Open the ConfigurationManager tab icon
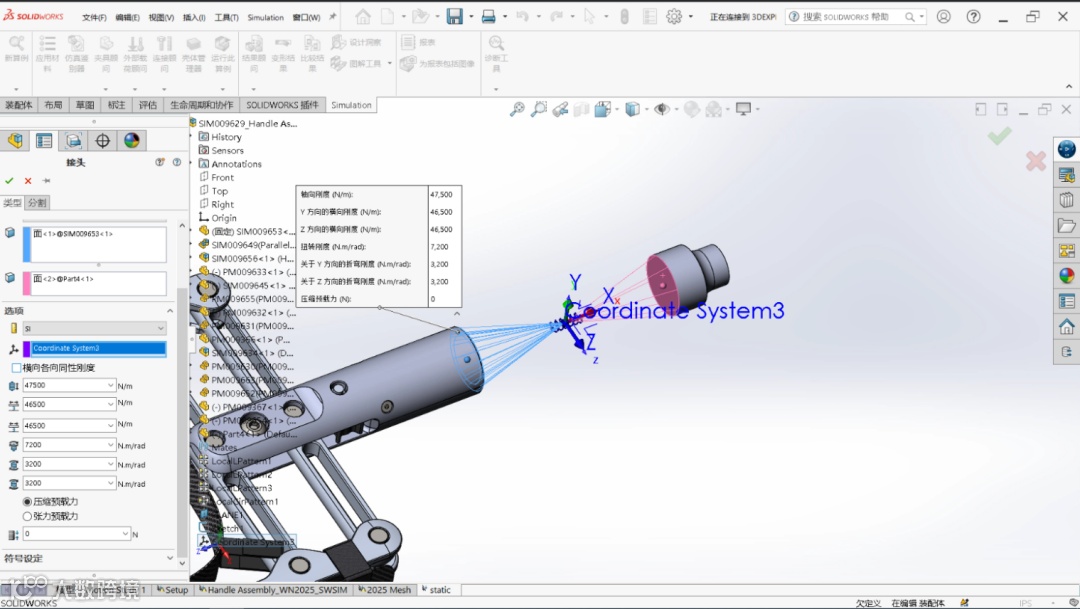 [x=74, y=141]
